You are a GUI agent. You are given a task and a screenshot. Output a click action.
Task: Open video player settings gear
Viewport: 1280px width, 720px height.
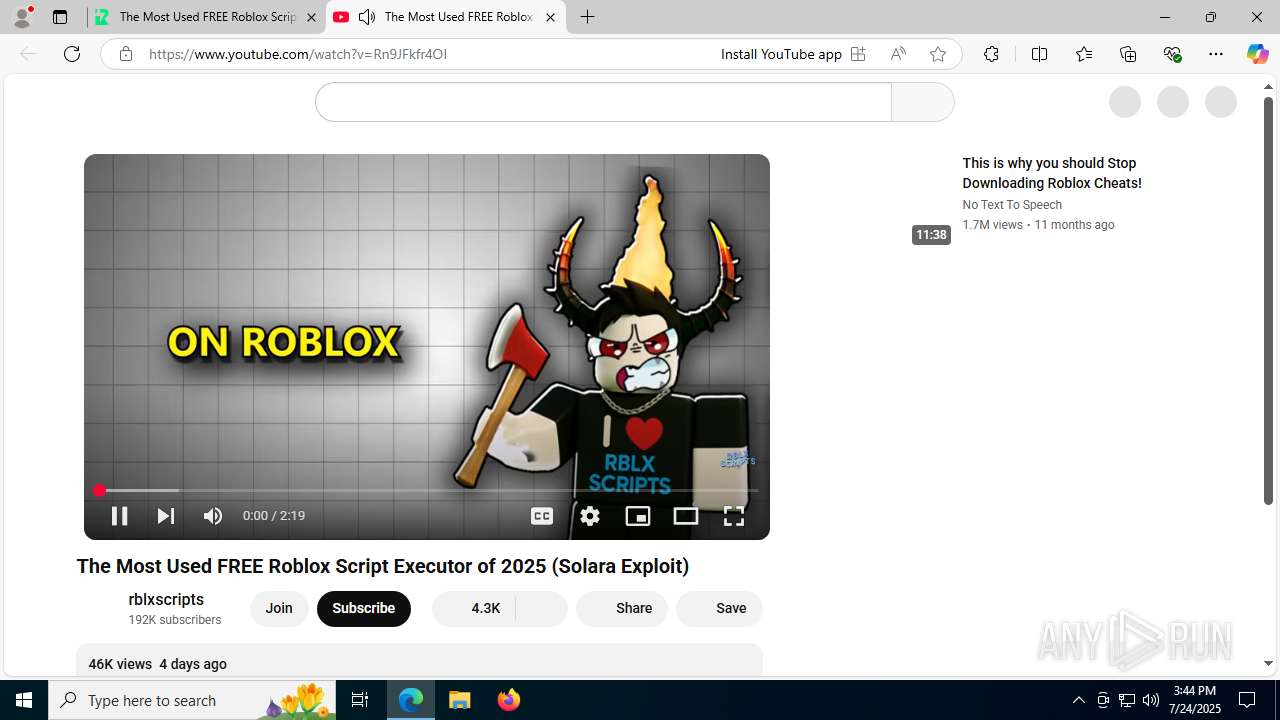590,516
